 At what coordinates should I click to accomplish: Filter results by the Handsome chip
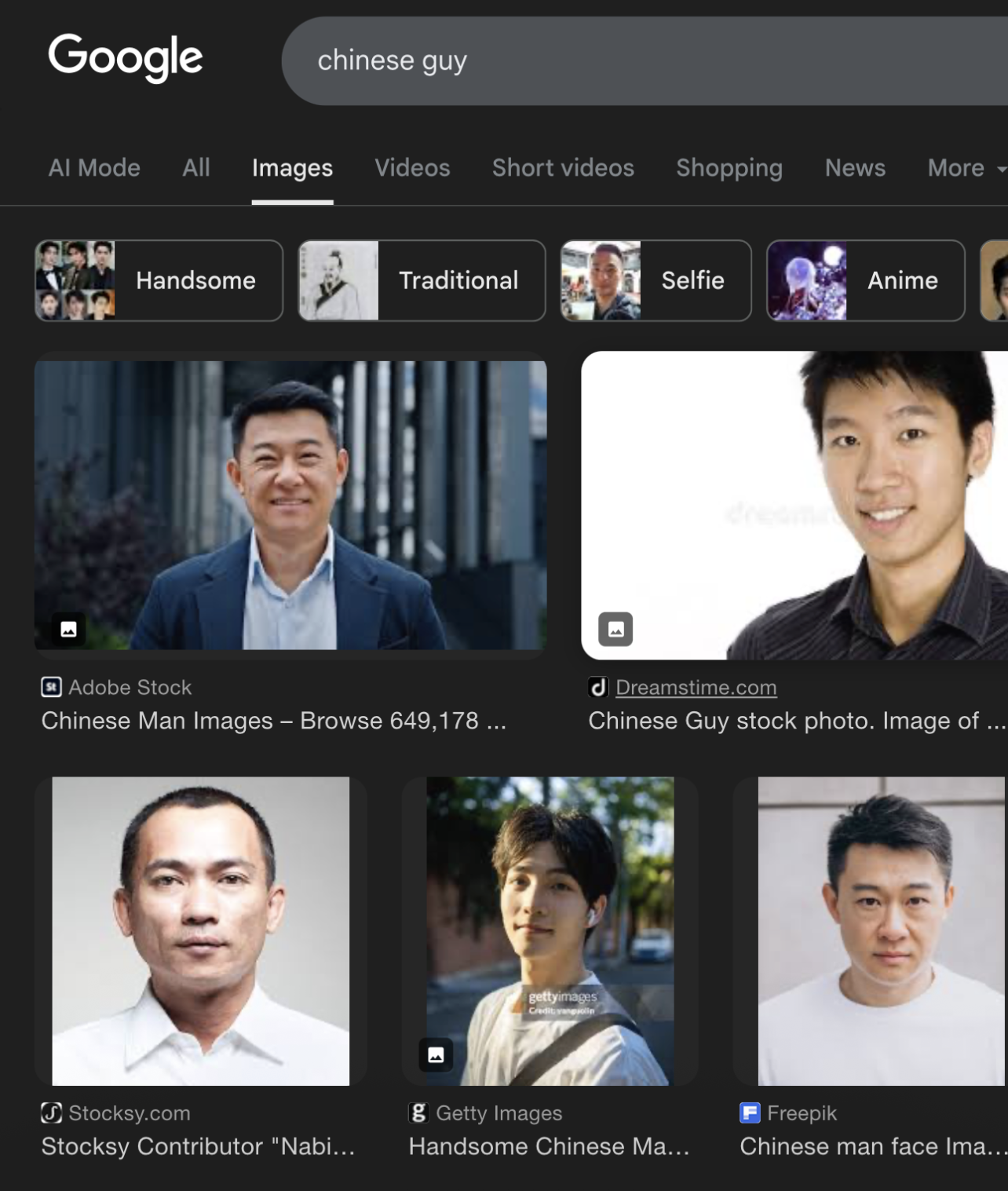point(159,280)
